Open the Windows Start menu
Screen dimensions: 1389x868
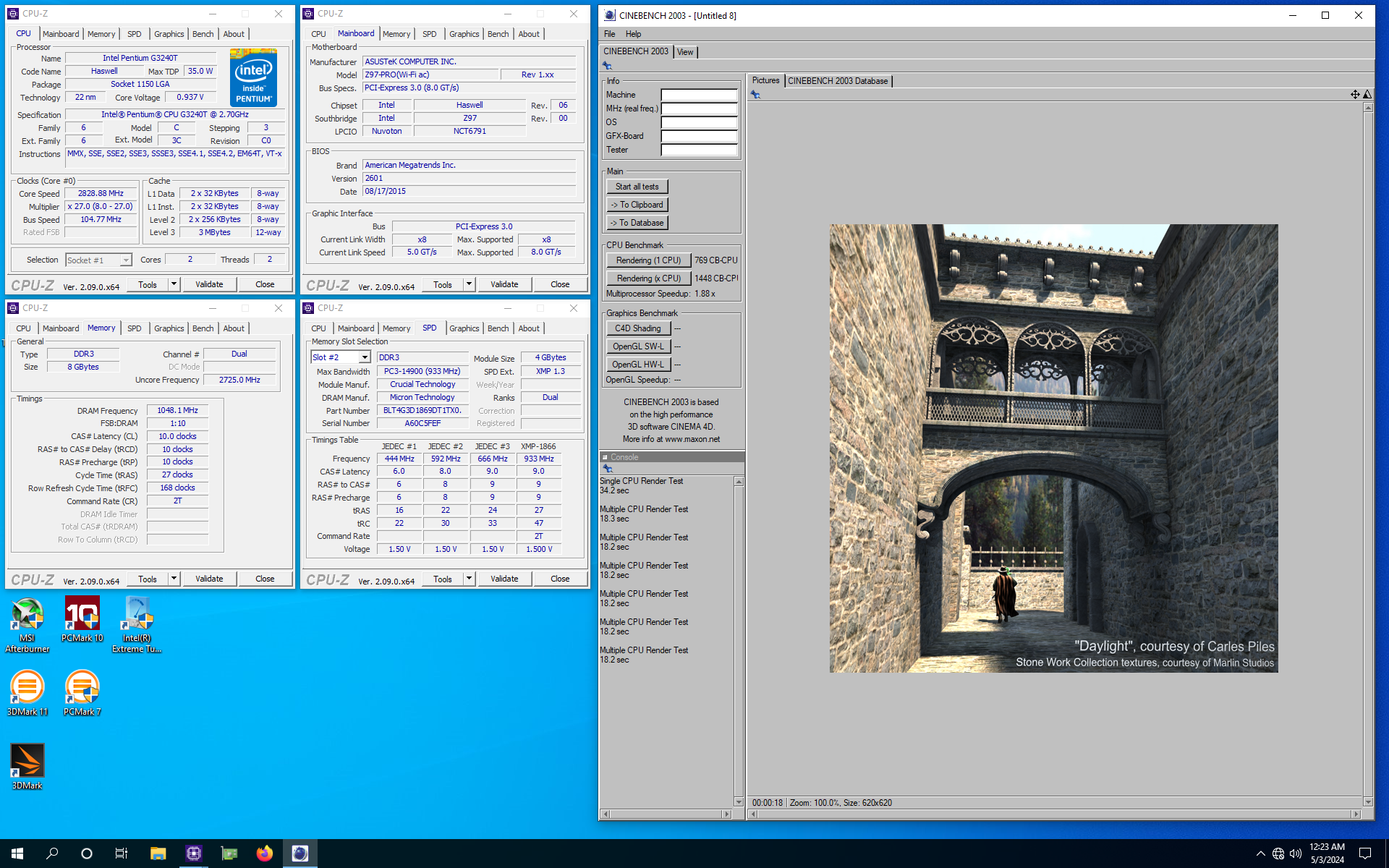tap(17, 854)
